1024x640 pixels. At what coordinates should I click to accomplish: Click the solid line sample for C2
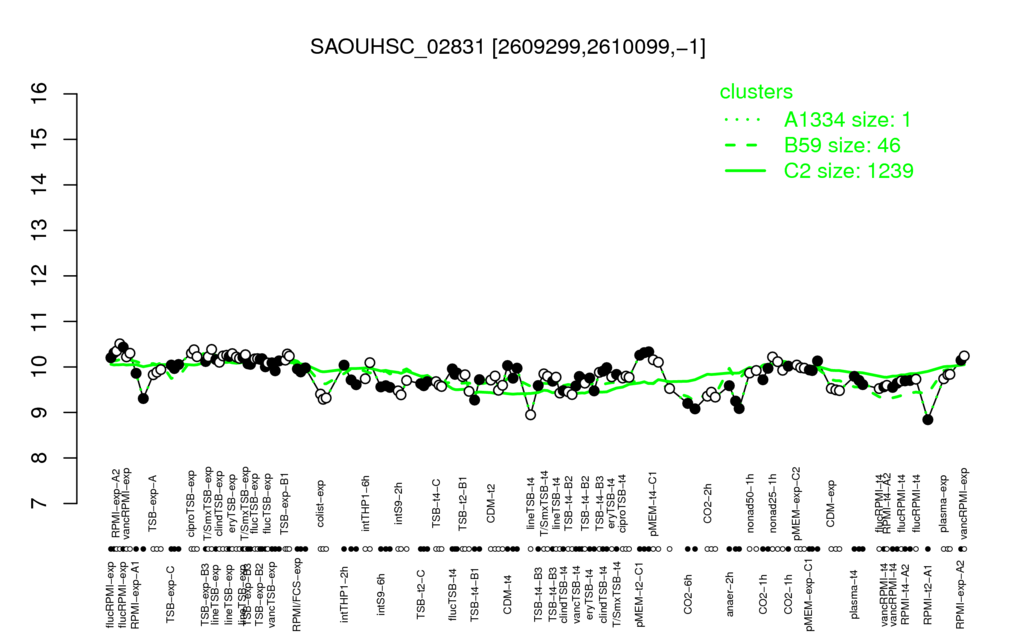pos(744,170)
